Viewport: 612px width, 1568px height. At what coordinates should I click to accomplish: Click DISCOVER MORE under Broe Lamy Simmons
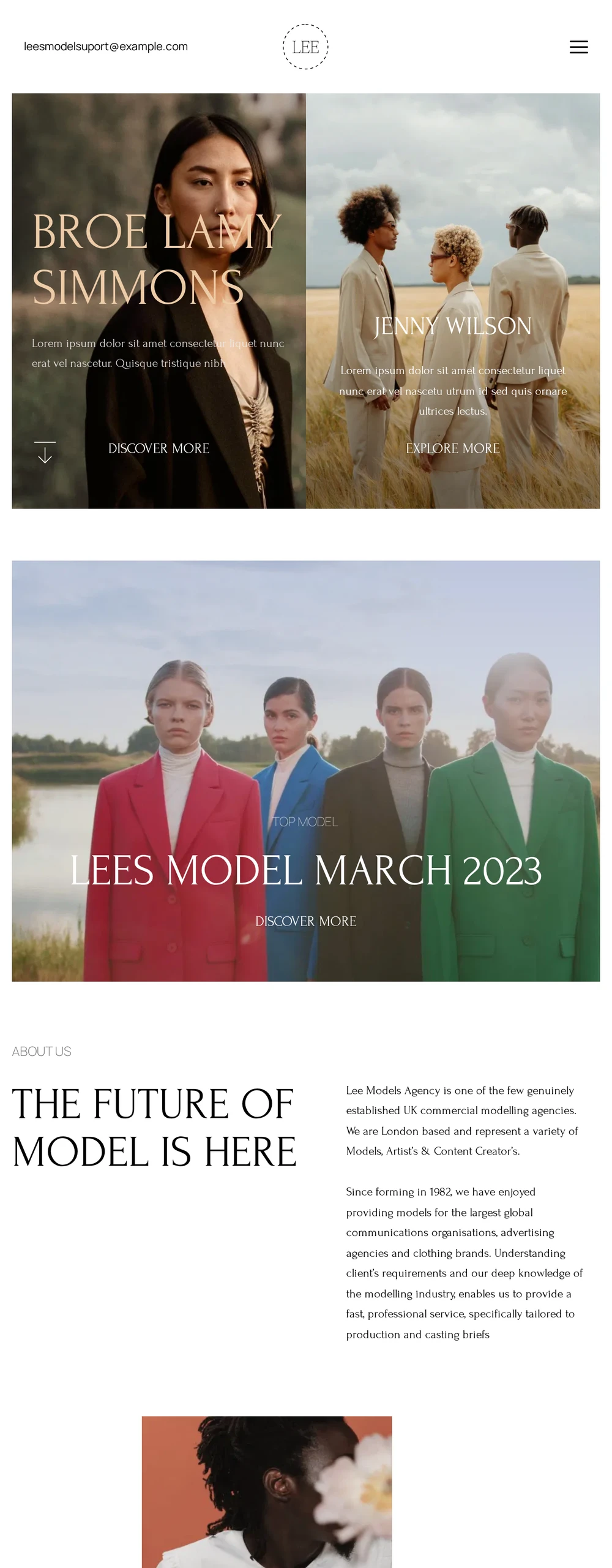pos(159,448)
